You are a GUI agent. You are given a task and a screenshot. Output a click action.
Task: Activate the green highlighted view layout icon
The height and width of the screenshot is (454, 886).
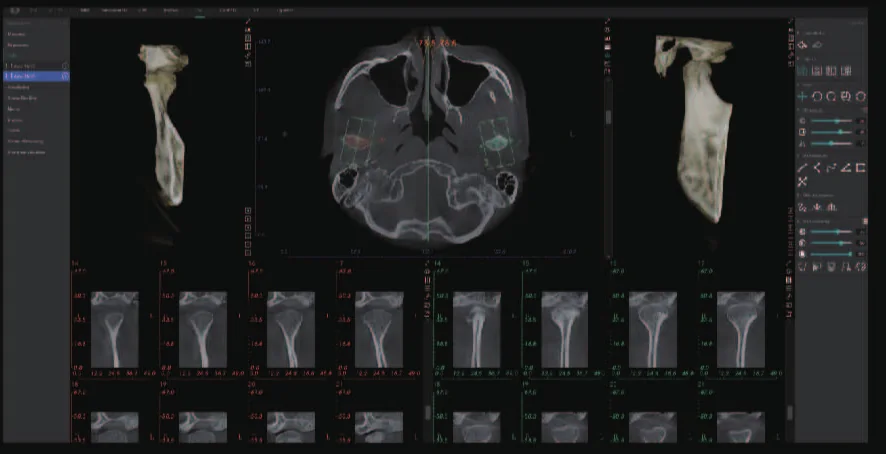tap(802, 71)
